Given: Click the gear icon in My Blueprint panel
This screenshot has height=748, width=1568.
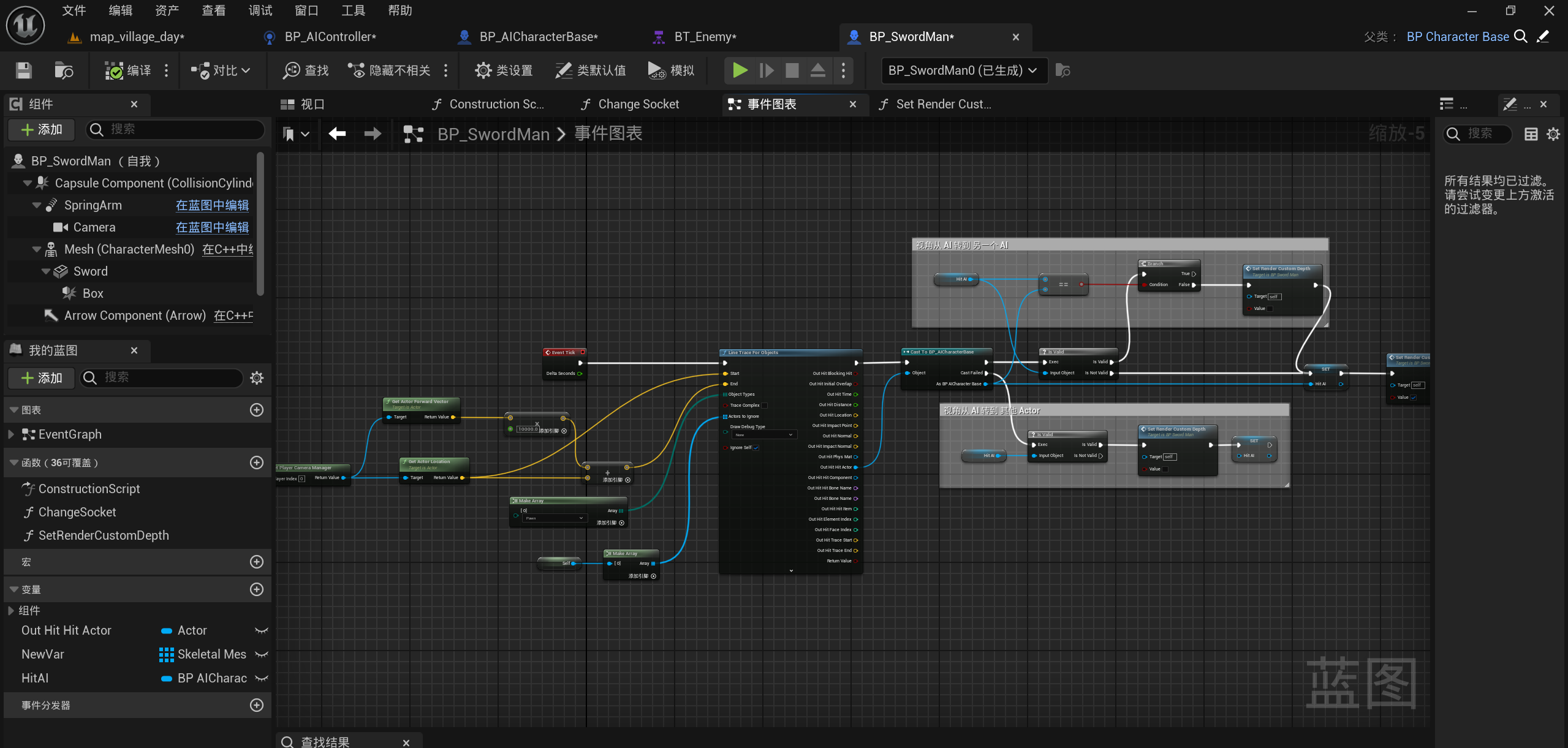Looking at the screenshot, I should point(257,378).
